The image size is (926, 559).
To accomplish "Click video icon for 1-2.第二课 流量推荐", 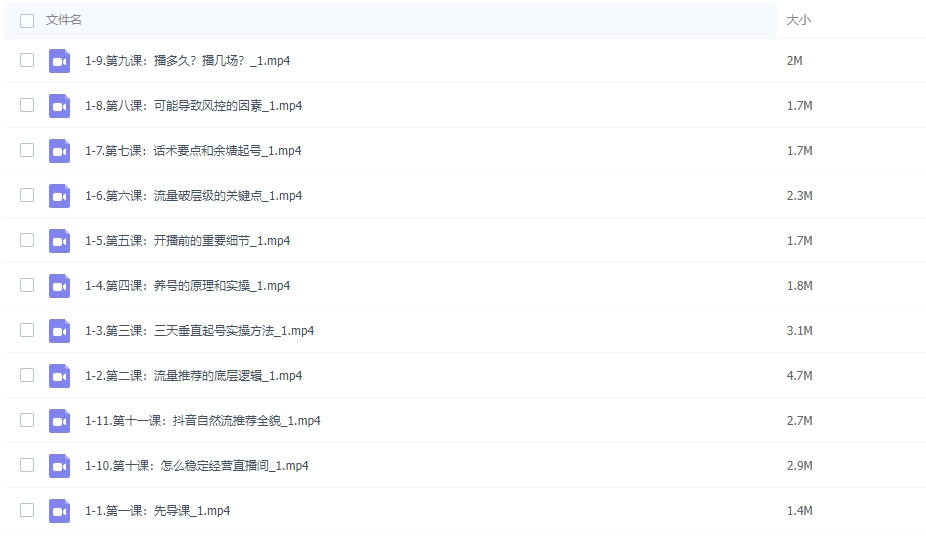I will [x=59, y=376].
